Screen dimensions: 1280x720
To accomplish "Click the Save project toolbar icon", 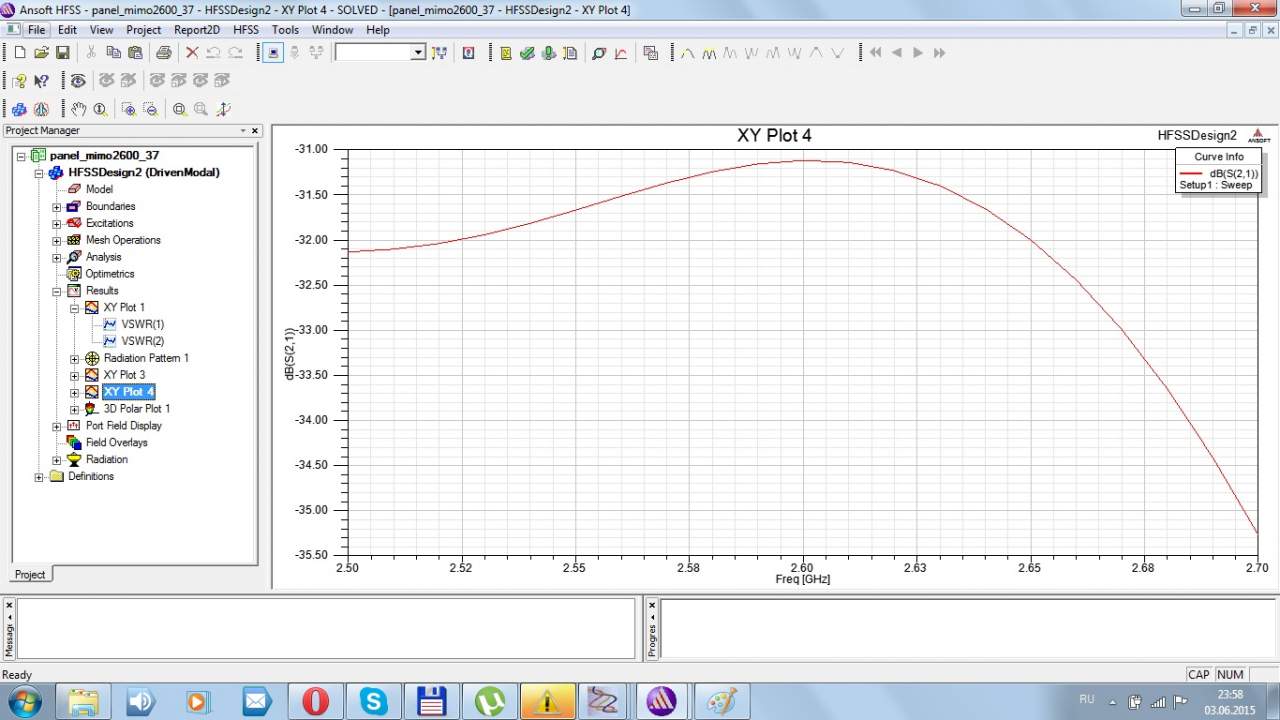I will pyautogui.click(x=62, y=53).
